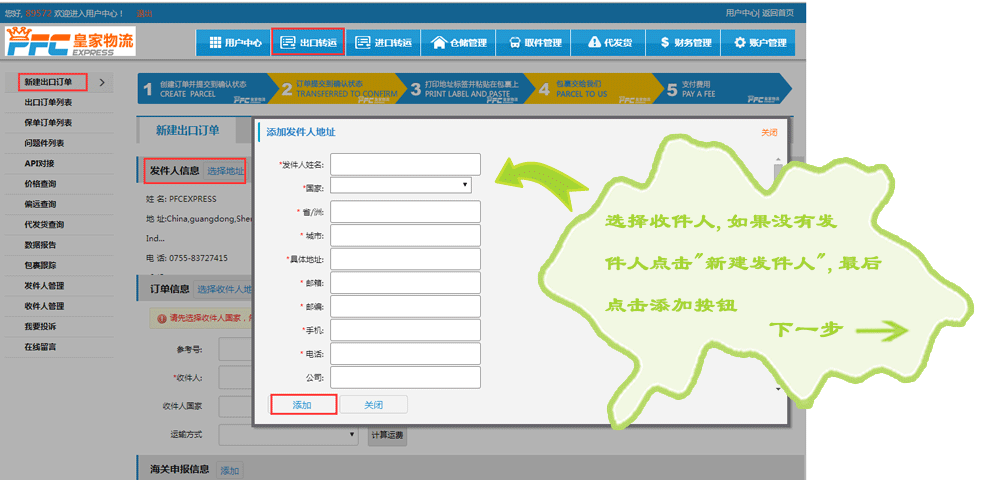This screenshot has height=480, width=990.
Task: Open 收件人管理 in the sidebar
Action: pos(44,306)
